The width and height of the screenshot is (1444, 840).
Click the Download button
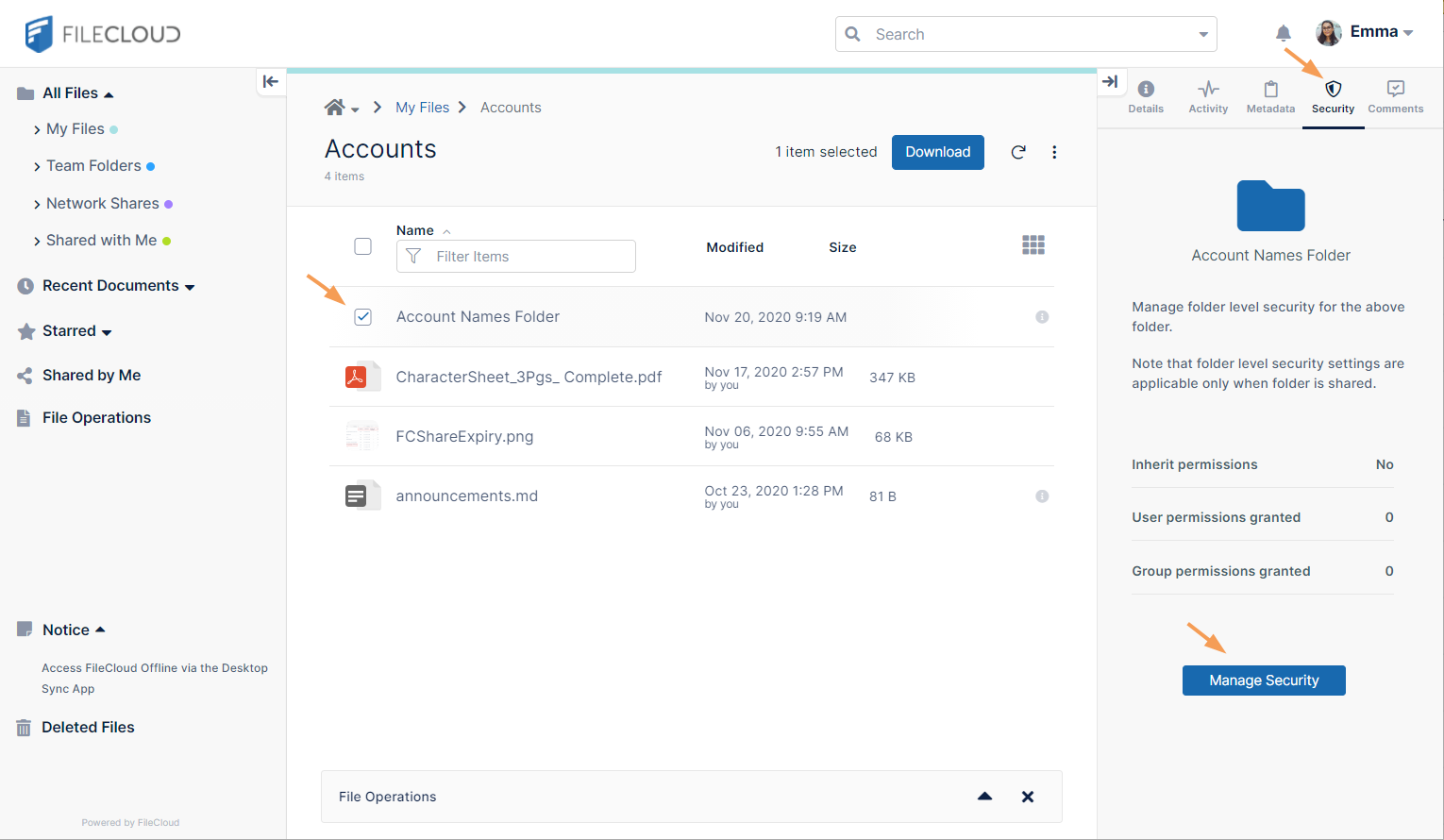click(x=937, y=152)
